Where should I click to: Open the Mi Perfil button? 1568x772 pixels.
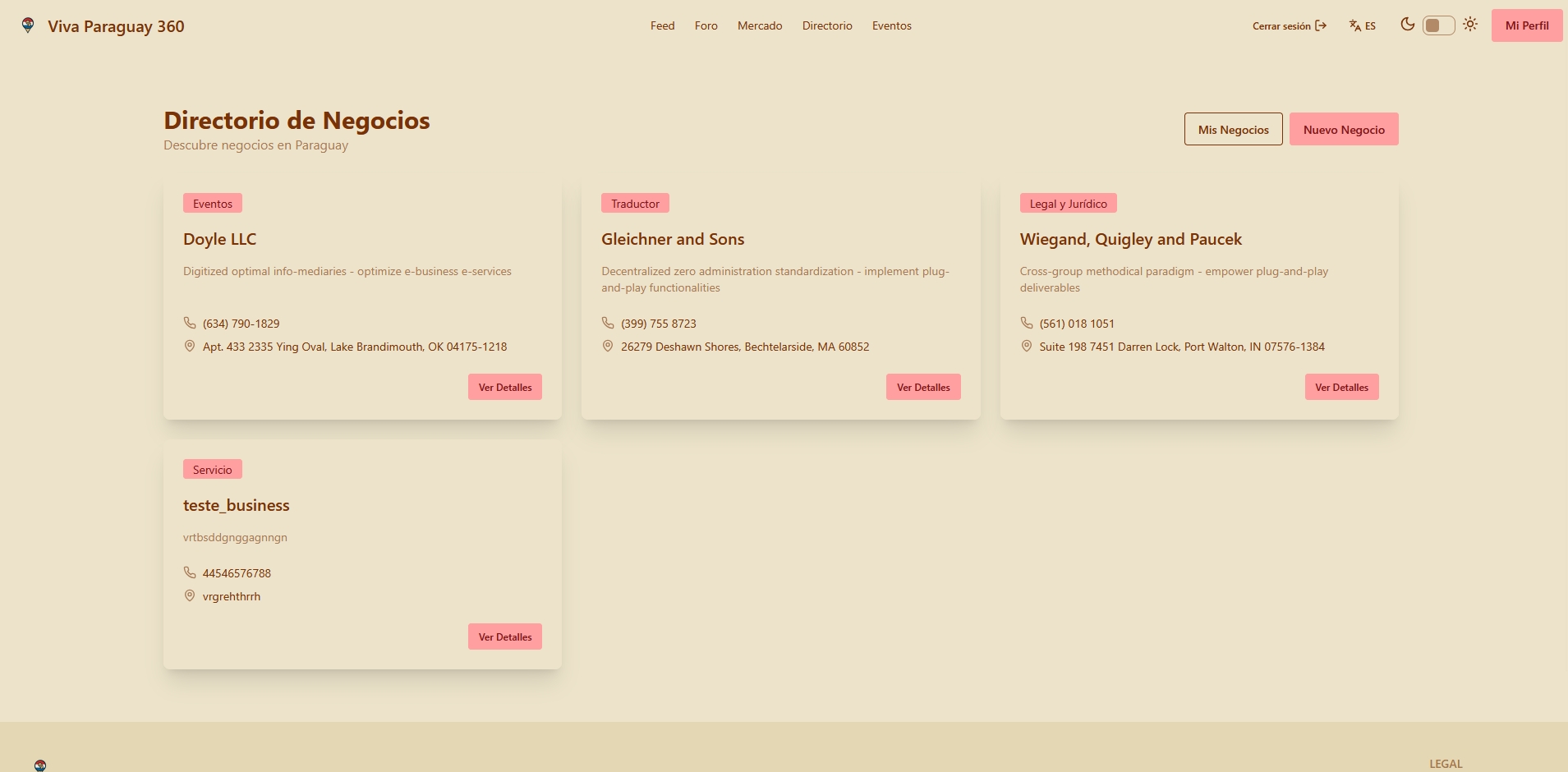[x=1526, y=25]
